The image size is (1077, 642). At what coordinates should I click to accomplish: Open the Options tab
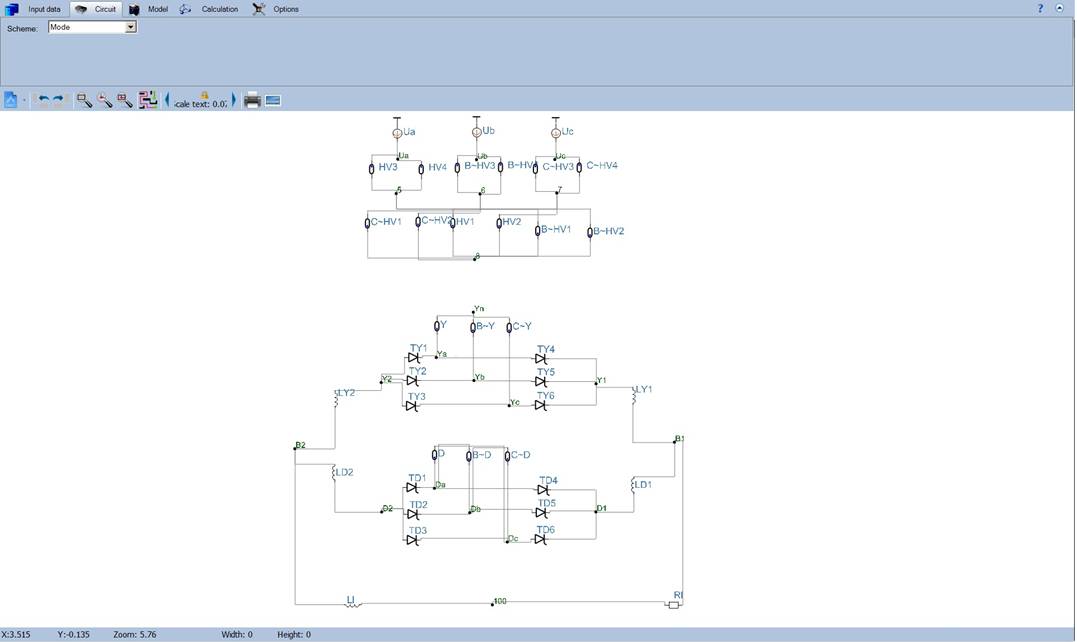point(275,9)
